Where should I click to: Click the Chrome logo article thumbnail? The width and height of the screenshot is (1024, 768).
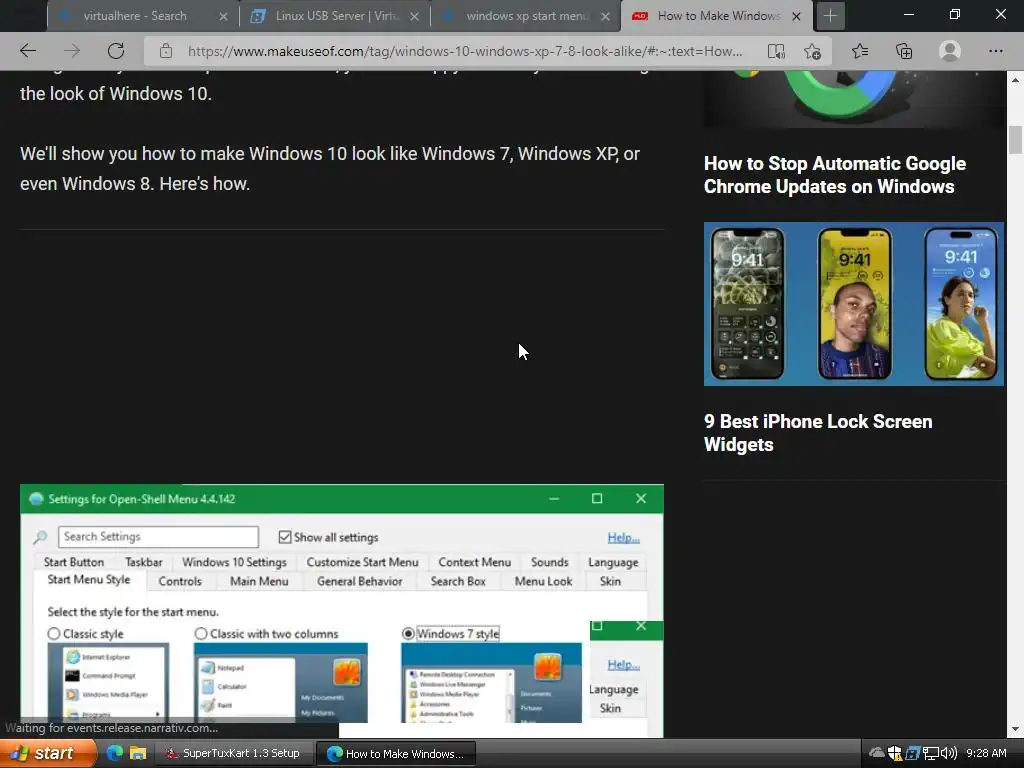coord(854,99)
